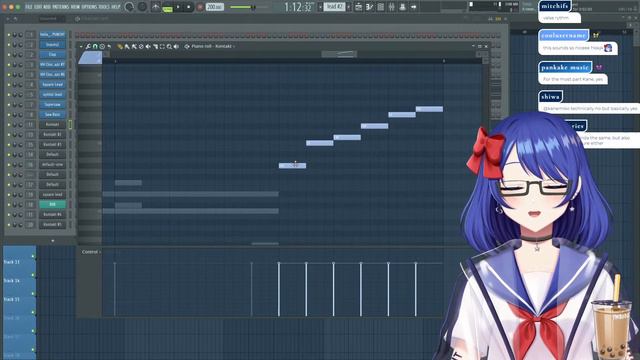Select the Zoom magnifier tool
The image size is (640, 360).
[169, 47]
